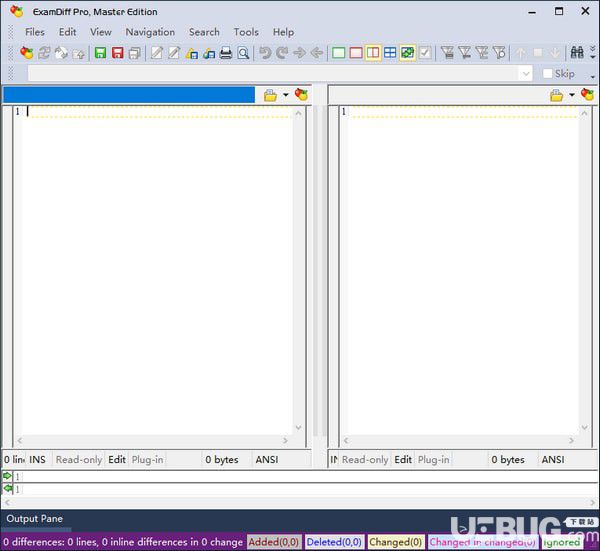The width and height of the screenshot is (600, 551).
Task: Open the View menu
Action: coord(101,32)
